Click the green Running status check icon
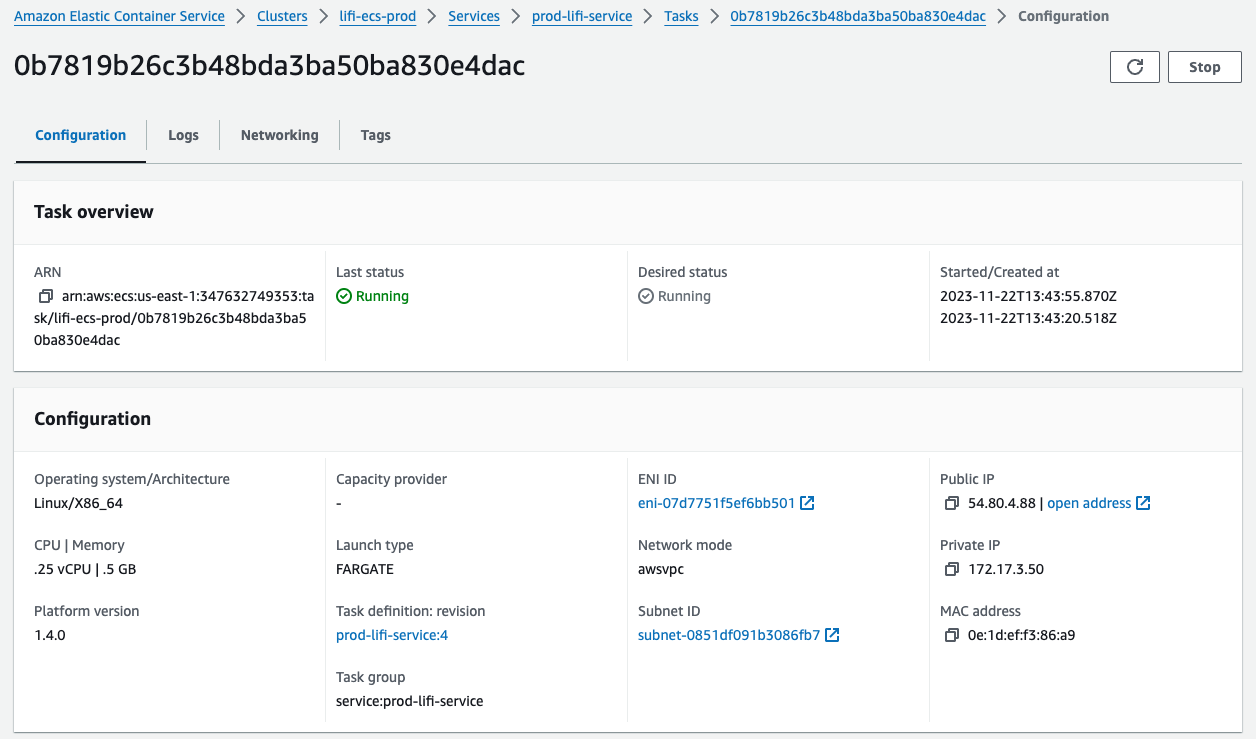Viewport: 1256px width, 739px height. (344, 296)
